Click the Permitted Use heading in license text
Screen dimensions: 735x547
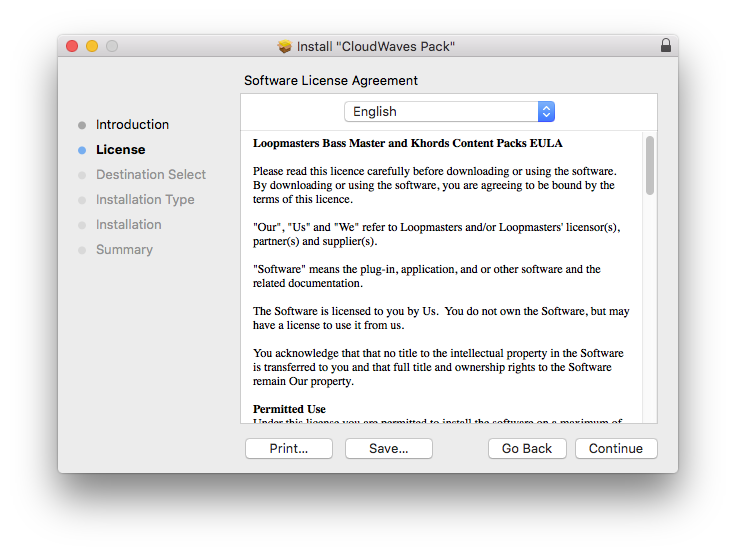(289, 409)
